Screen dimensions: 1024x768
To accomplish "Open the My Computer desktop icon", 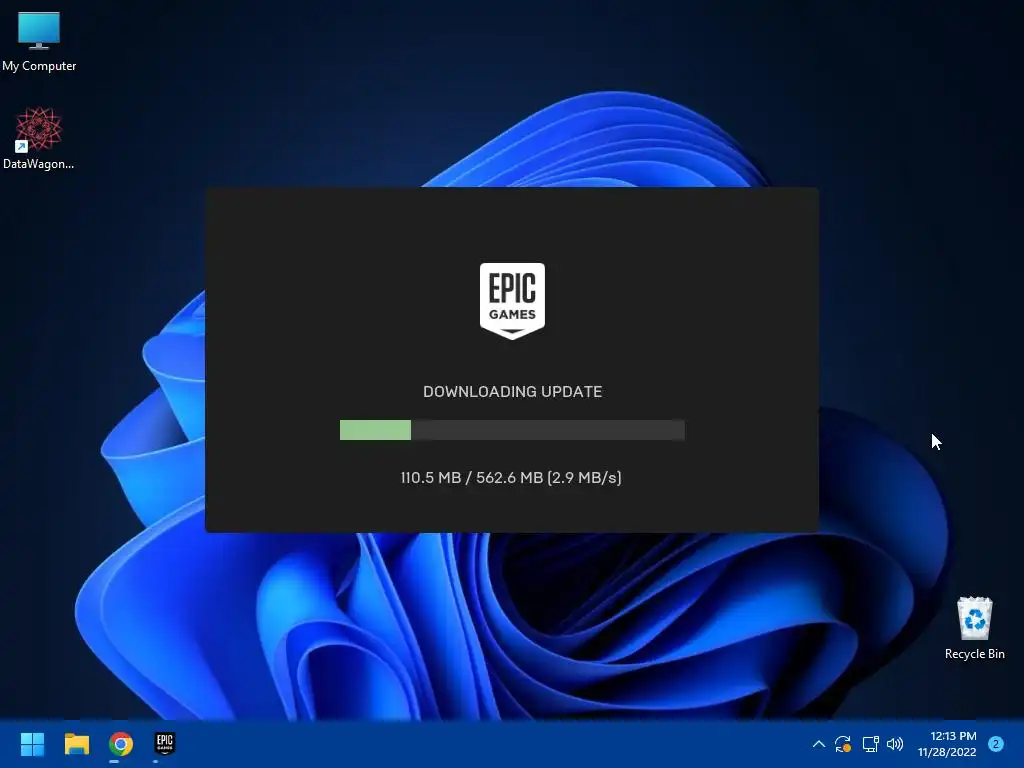I will pyautogui.click(x=39, y=41).
